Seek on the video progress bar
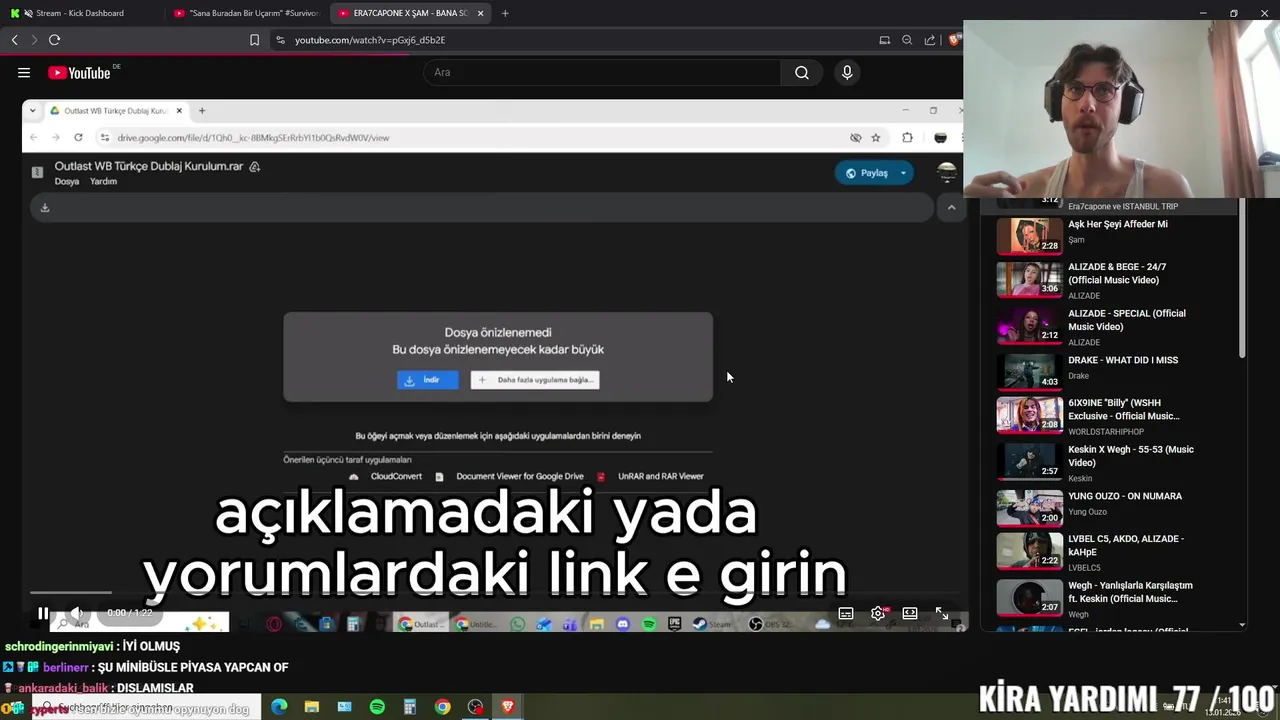 click(495, 594)
